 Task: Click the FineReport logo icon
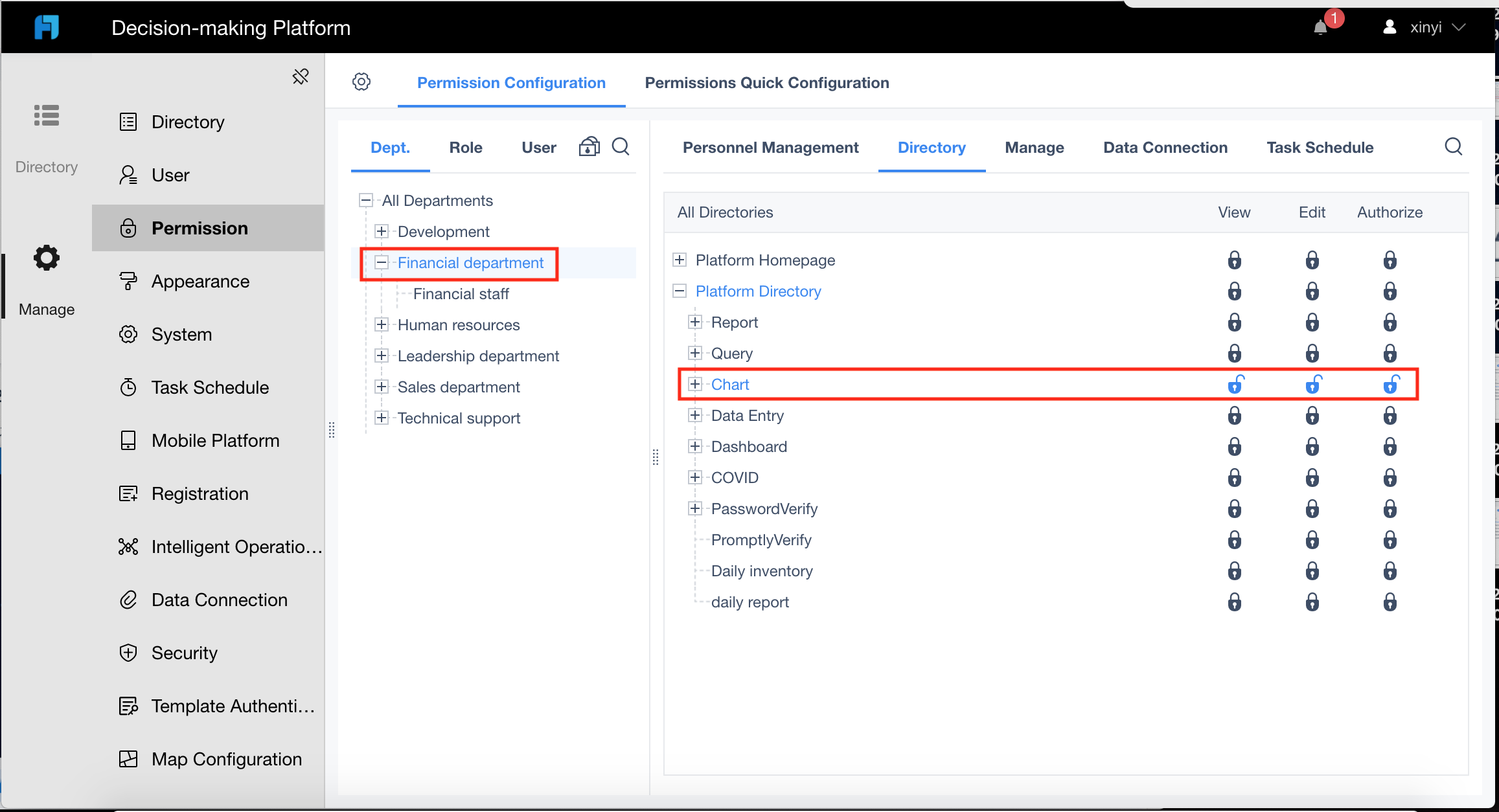tap(47, 27)
